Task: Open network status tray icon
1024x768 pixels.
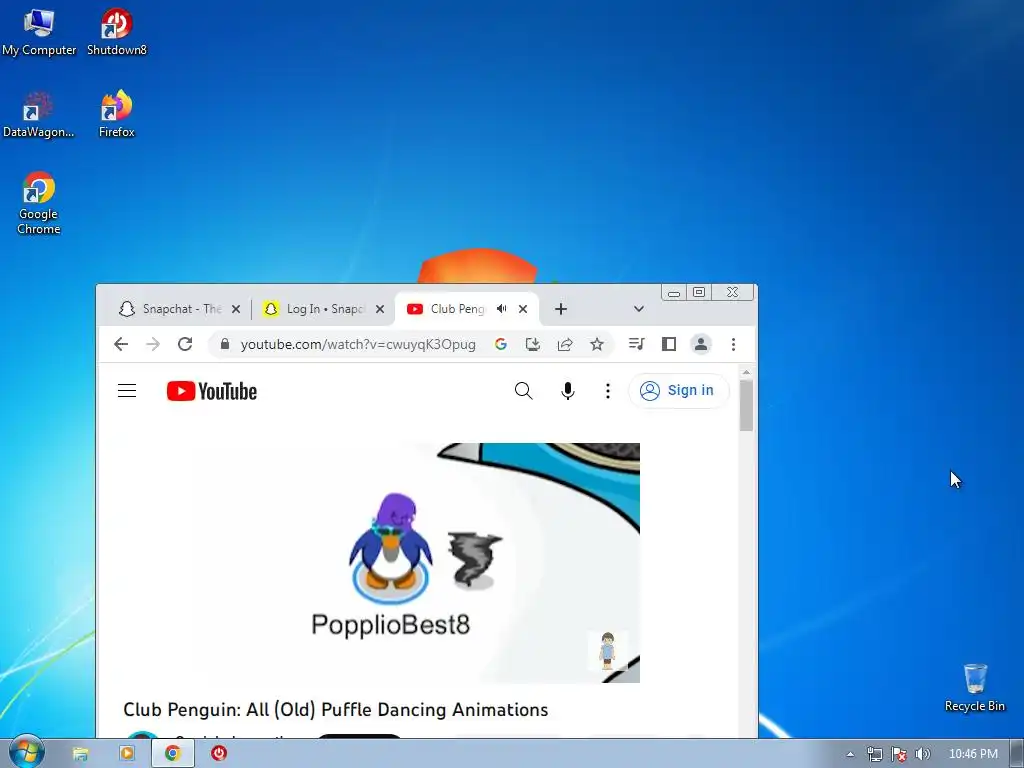Action: tap(874, 754)
